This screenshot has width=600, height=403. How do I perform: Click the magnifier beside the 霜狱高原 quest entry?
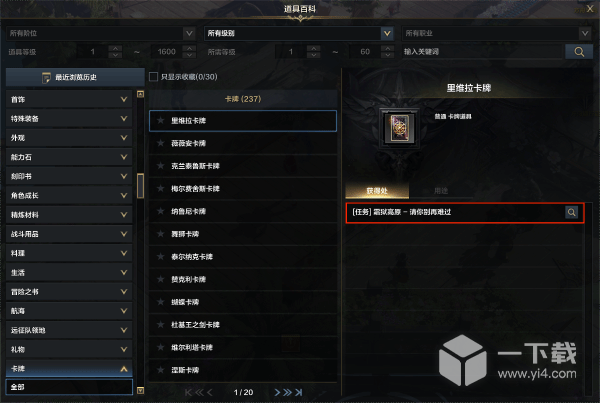pyautogui.click(x=571, y=212)
